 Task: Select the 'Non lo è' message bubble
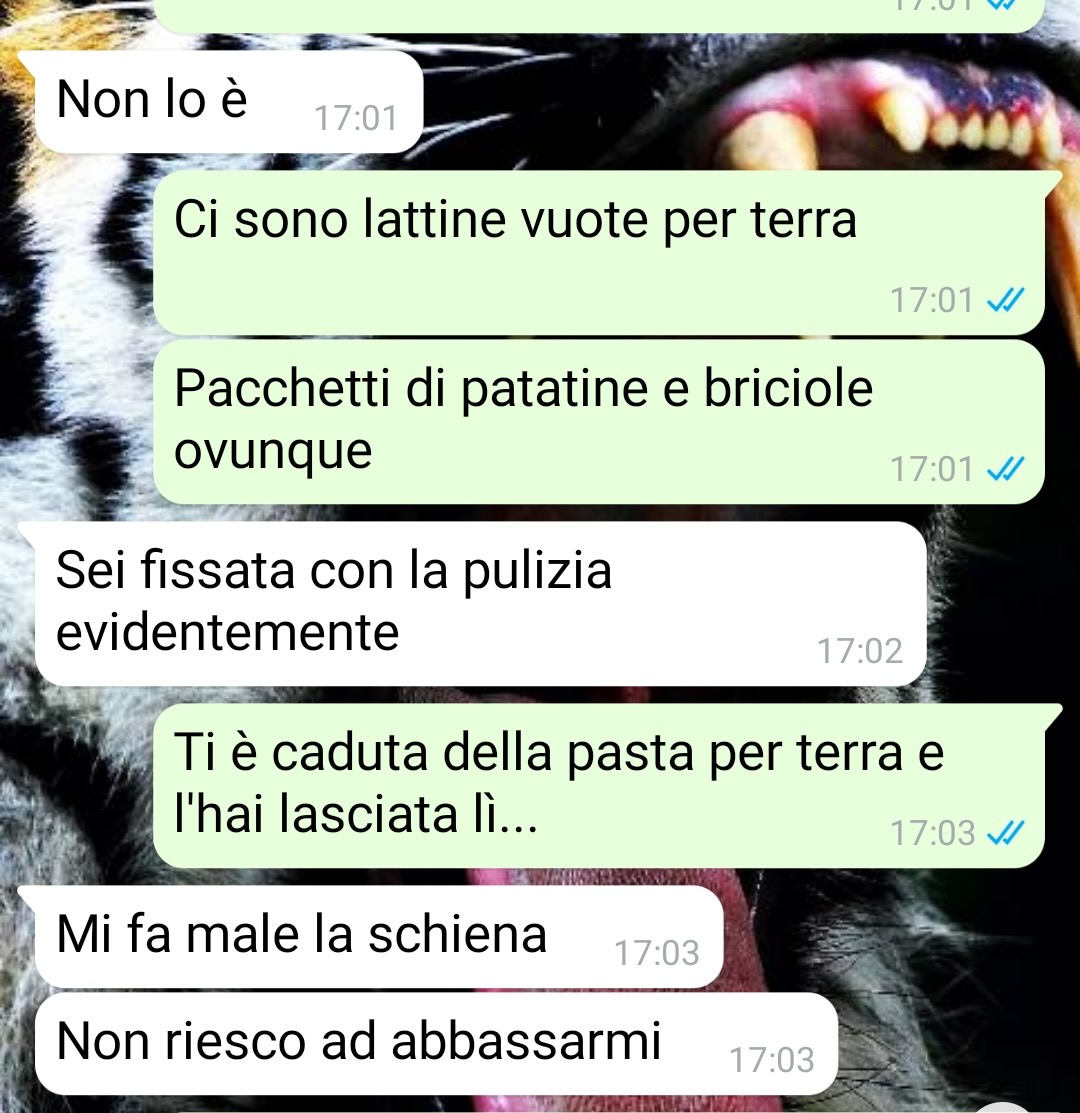pos(228,102)
